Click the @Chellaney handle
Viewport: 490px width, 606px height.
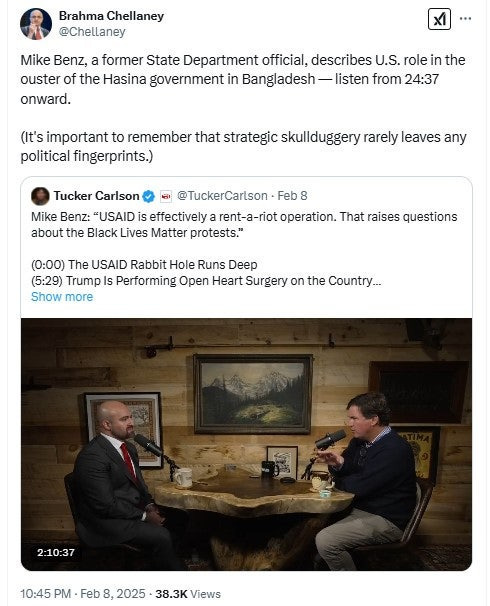pyautogui.click(x=92, y=32)
